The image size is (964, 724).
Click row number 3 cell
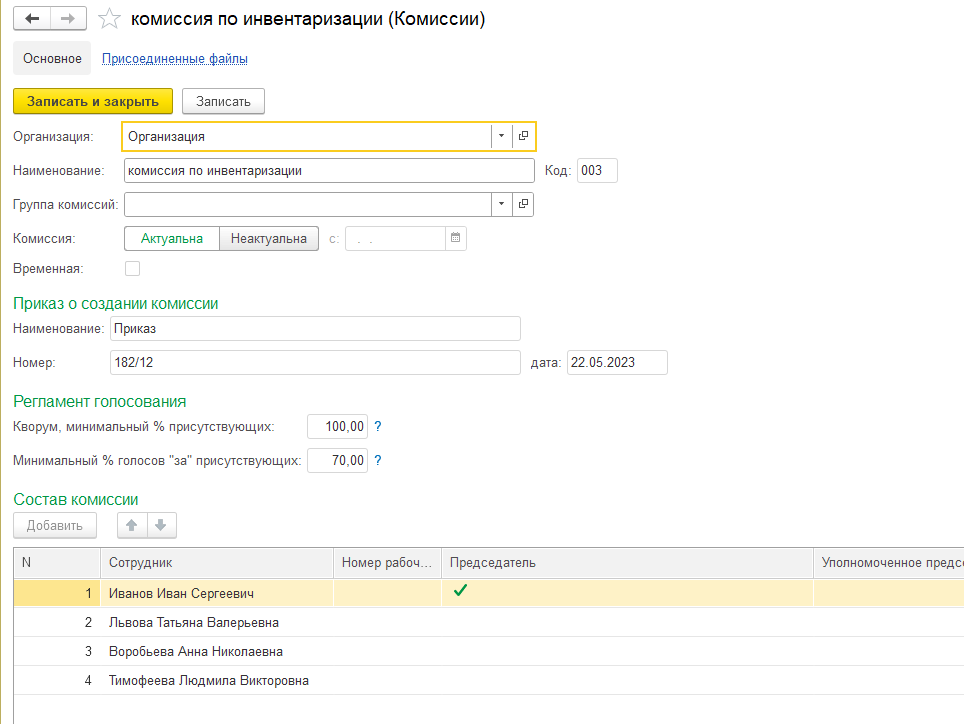point(57,651)
